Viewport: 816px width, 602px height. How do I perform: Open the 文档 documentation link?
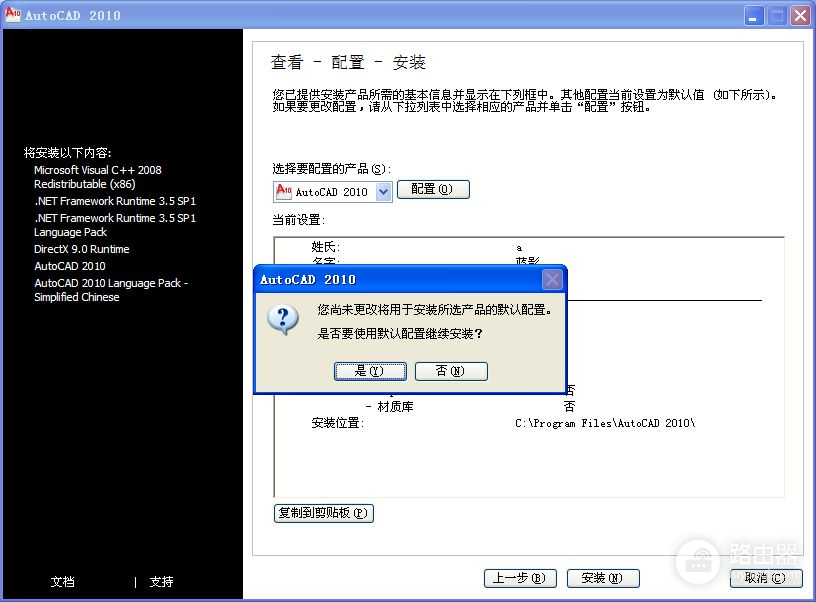[x=62, y=582]
